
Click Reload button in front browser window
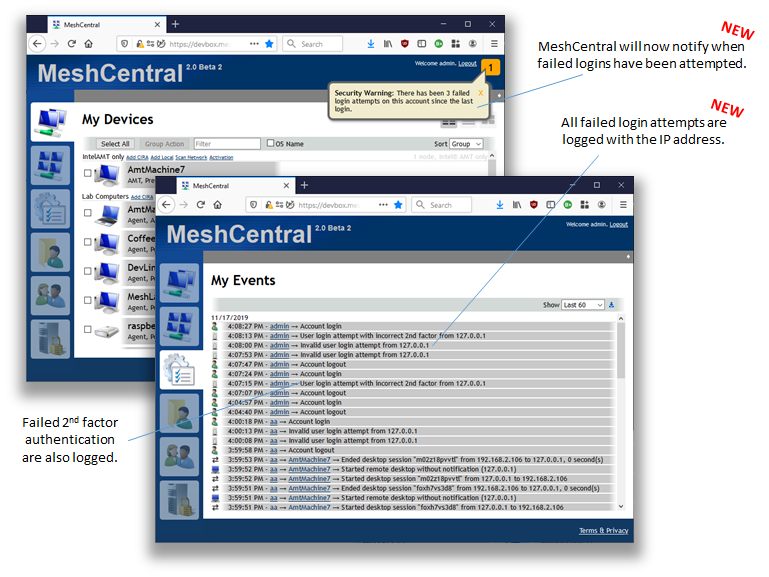[x=201, y=204]
